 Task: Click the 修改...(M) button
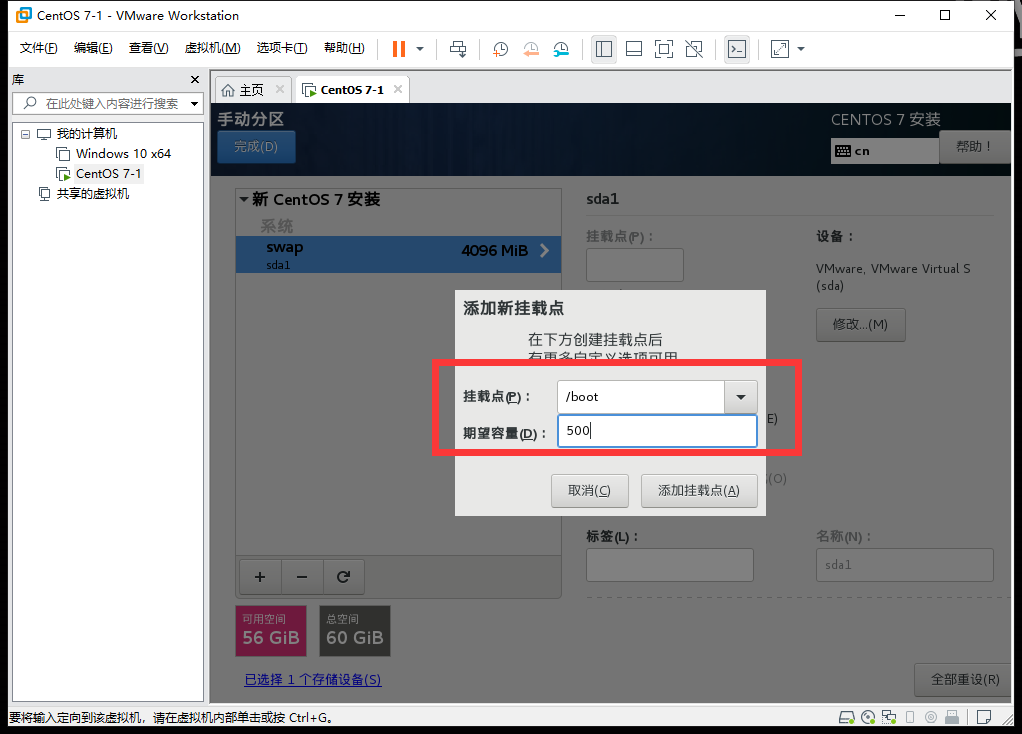[x=860, y=325]
